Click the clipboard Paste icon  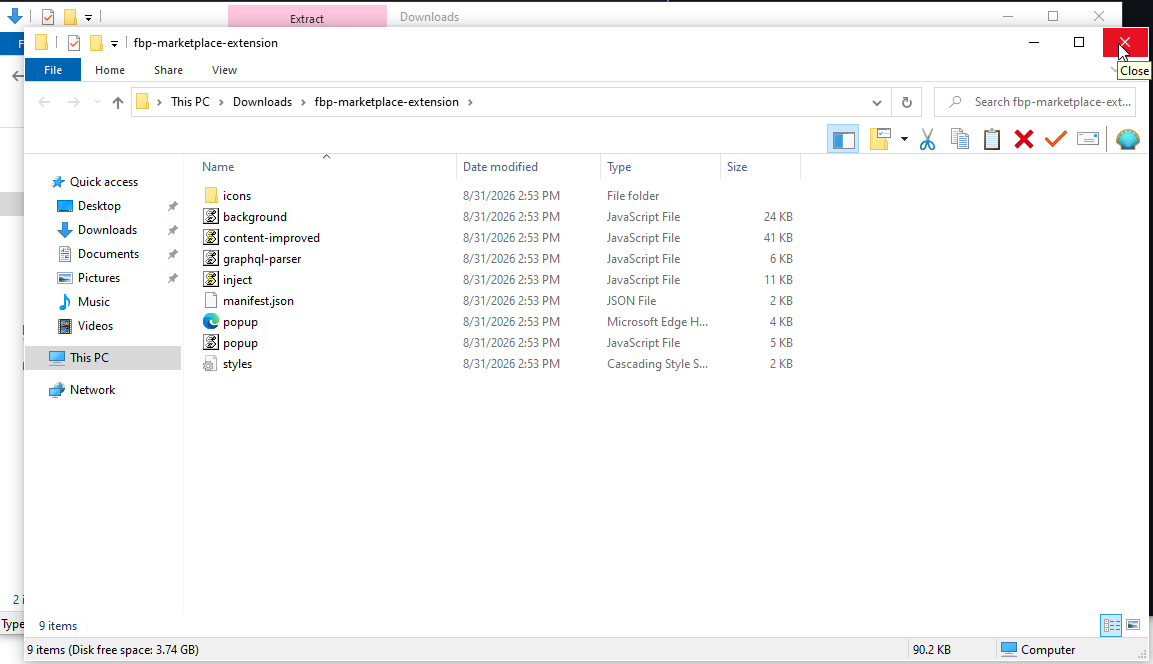[992, 139]
